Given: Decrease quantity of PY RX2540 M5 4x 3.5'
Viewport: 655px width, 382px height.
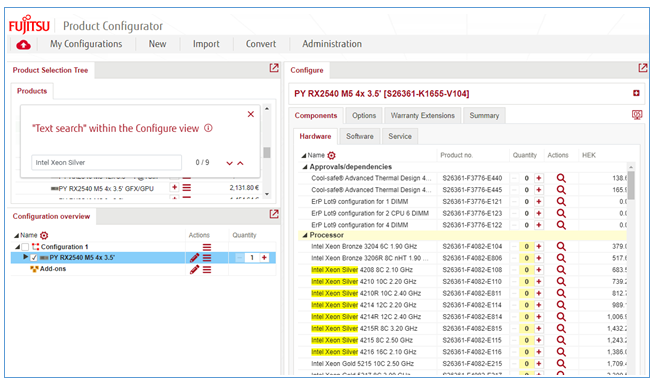Looking at the screenshot, I should 239,257.
